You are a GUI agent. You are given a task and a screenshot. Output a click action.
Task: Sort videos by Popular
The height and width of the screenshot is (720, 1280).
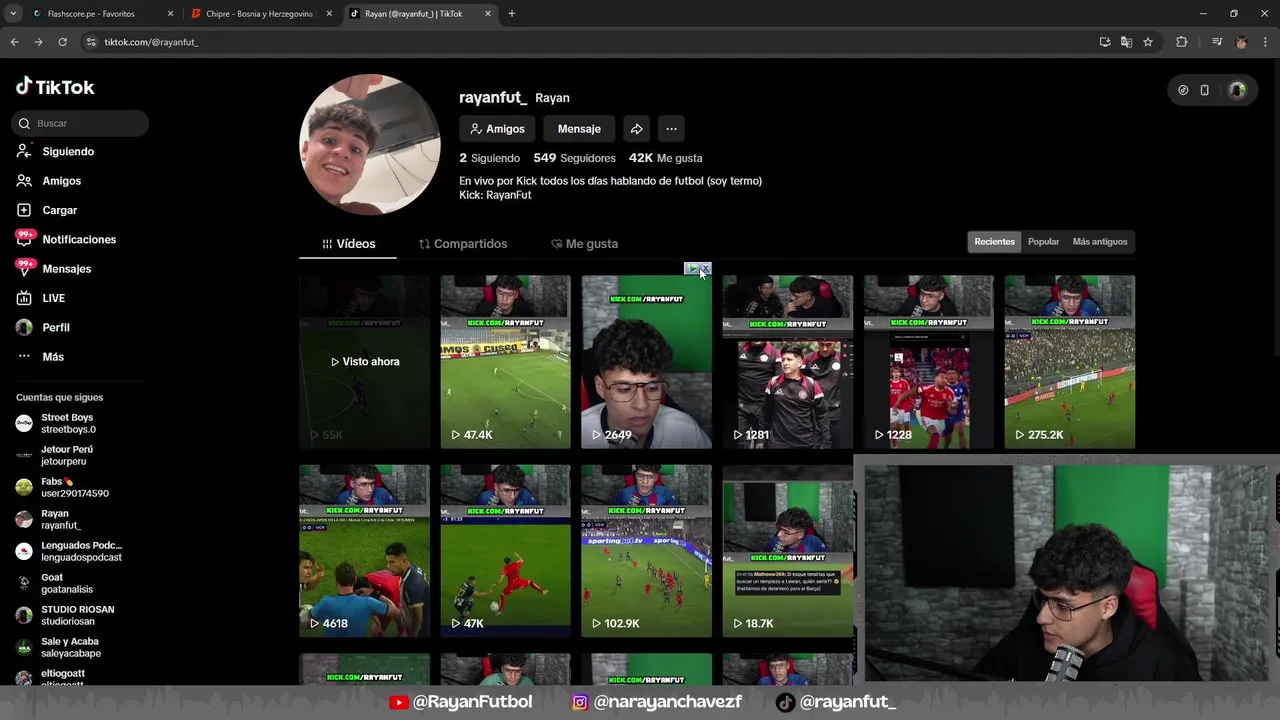point(1043,242)
